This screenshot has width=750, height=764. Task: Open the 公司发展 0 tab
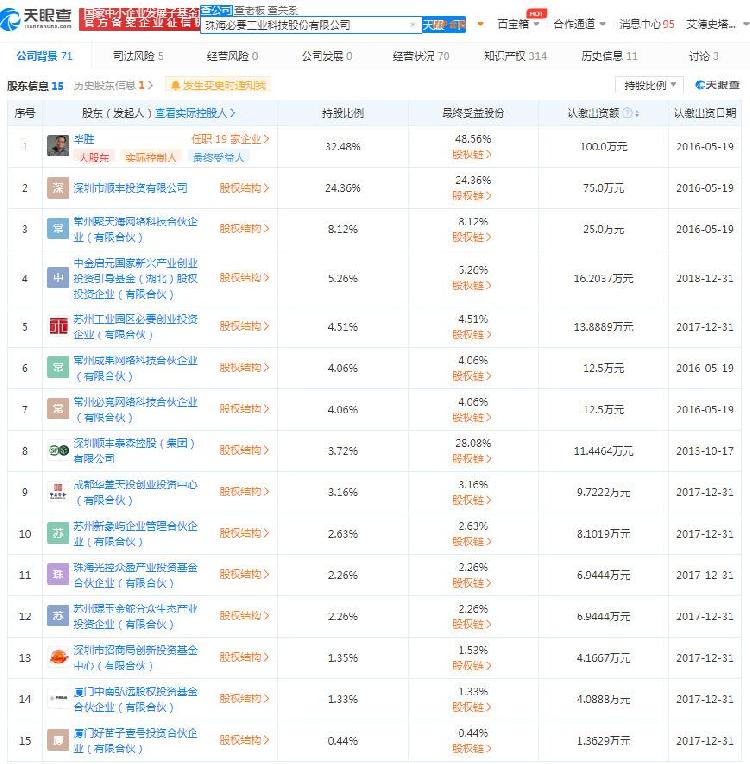pos(327,56)
